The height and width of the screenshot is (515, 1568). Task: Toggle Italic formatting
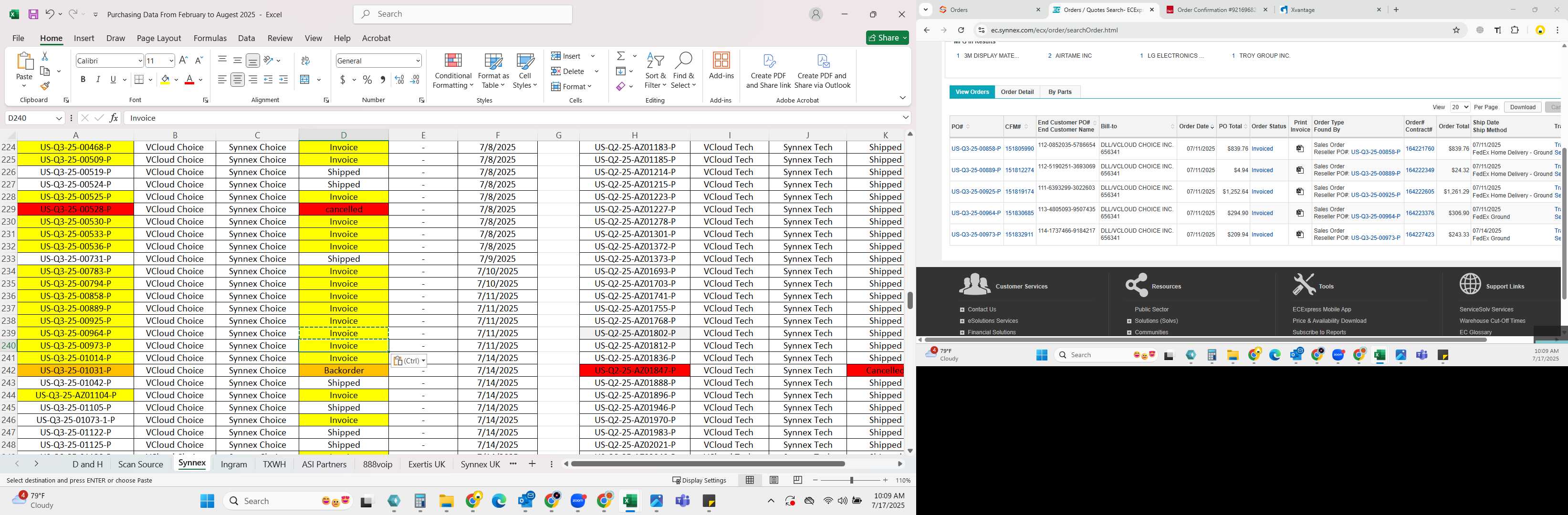pyautogui.click(x=98, y=80)
